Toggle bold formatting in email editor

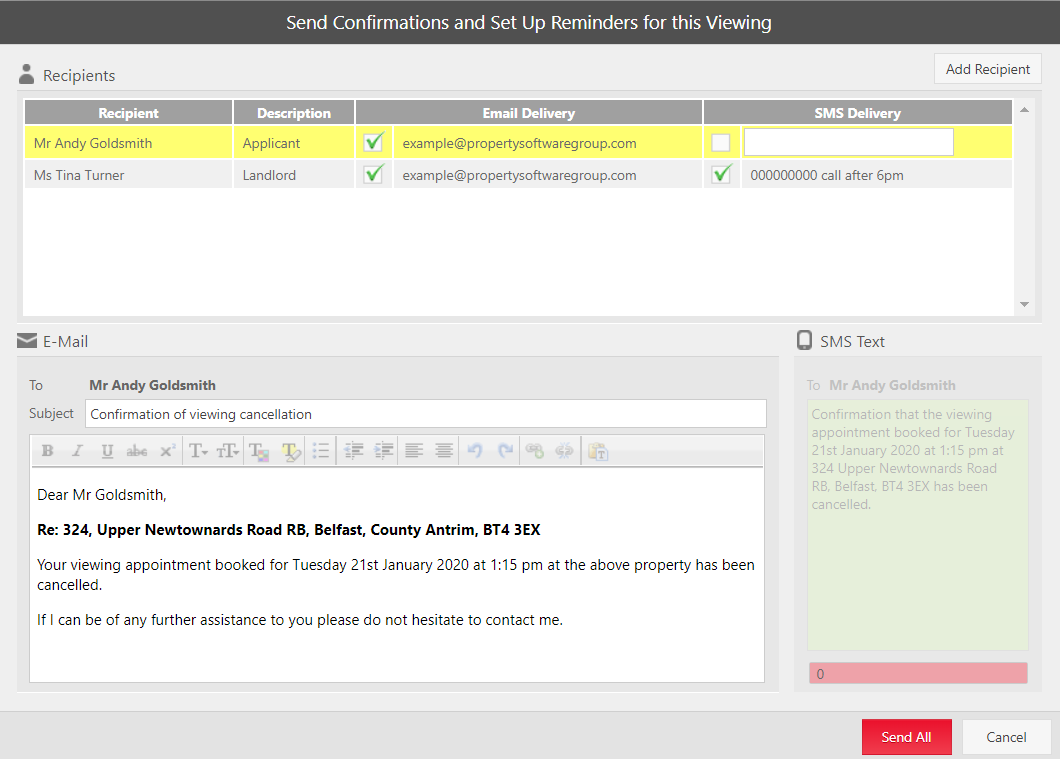[x=47, y=451]
